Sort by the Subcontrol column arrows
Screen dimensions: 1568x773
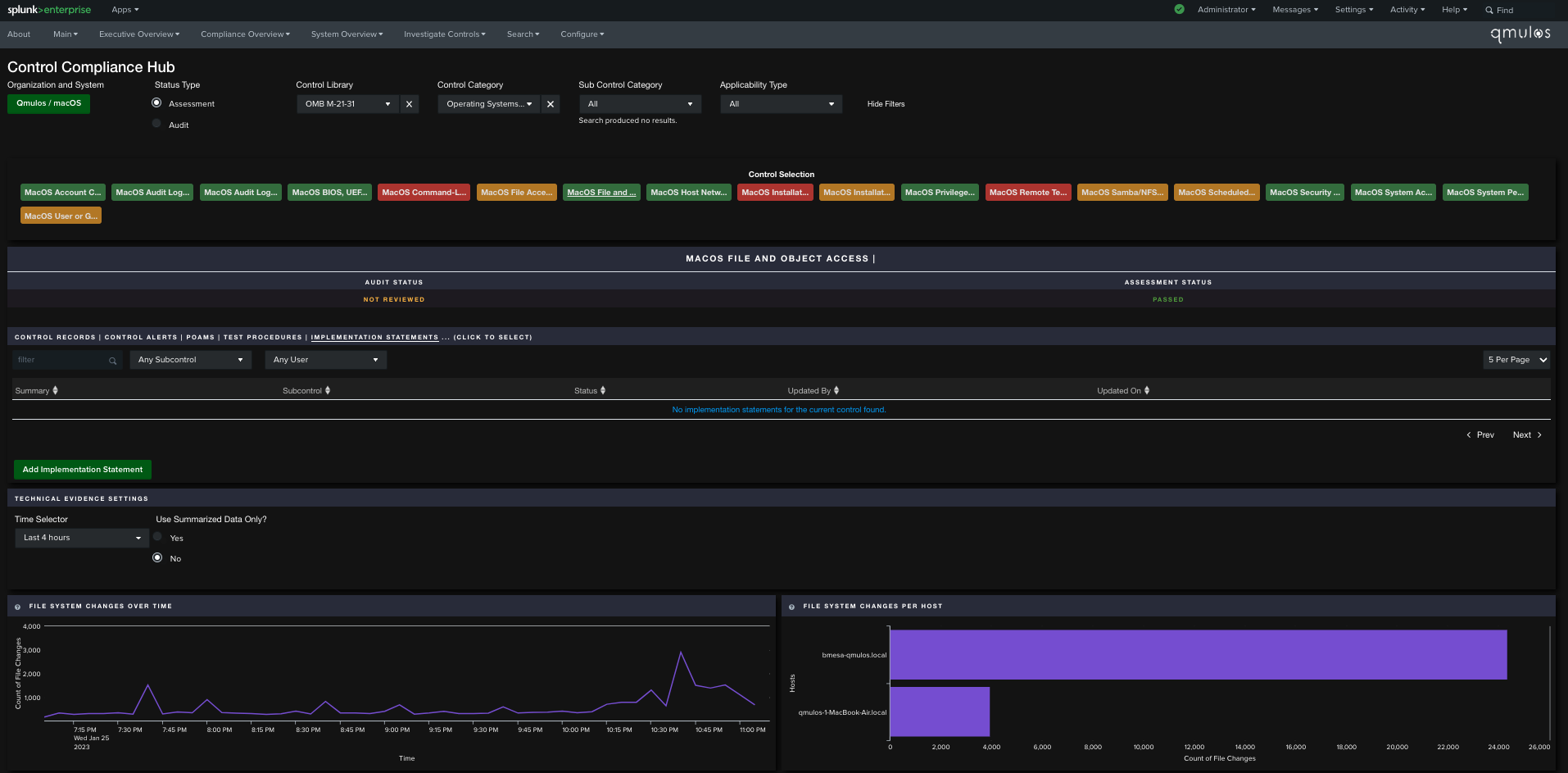click(328, 391)
